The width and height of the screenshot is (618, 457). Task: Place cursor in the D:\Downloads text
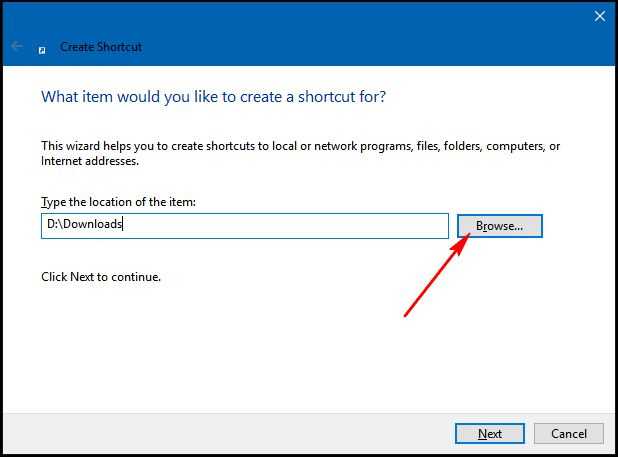click(x=84, y=224)
